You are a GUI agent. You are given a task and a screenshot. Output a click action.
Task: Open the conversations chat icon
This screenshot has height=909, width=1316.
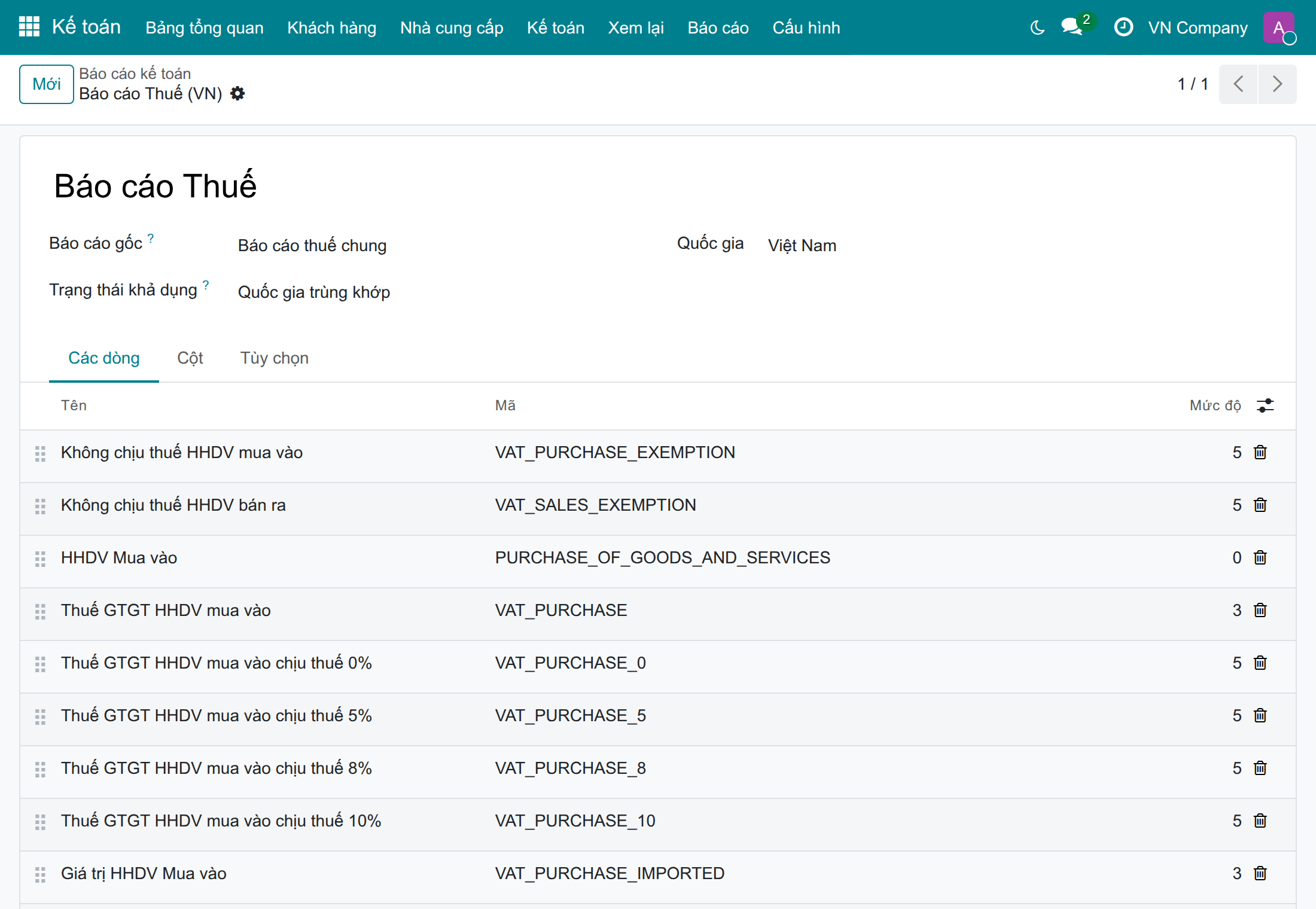1071,27
